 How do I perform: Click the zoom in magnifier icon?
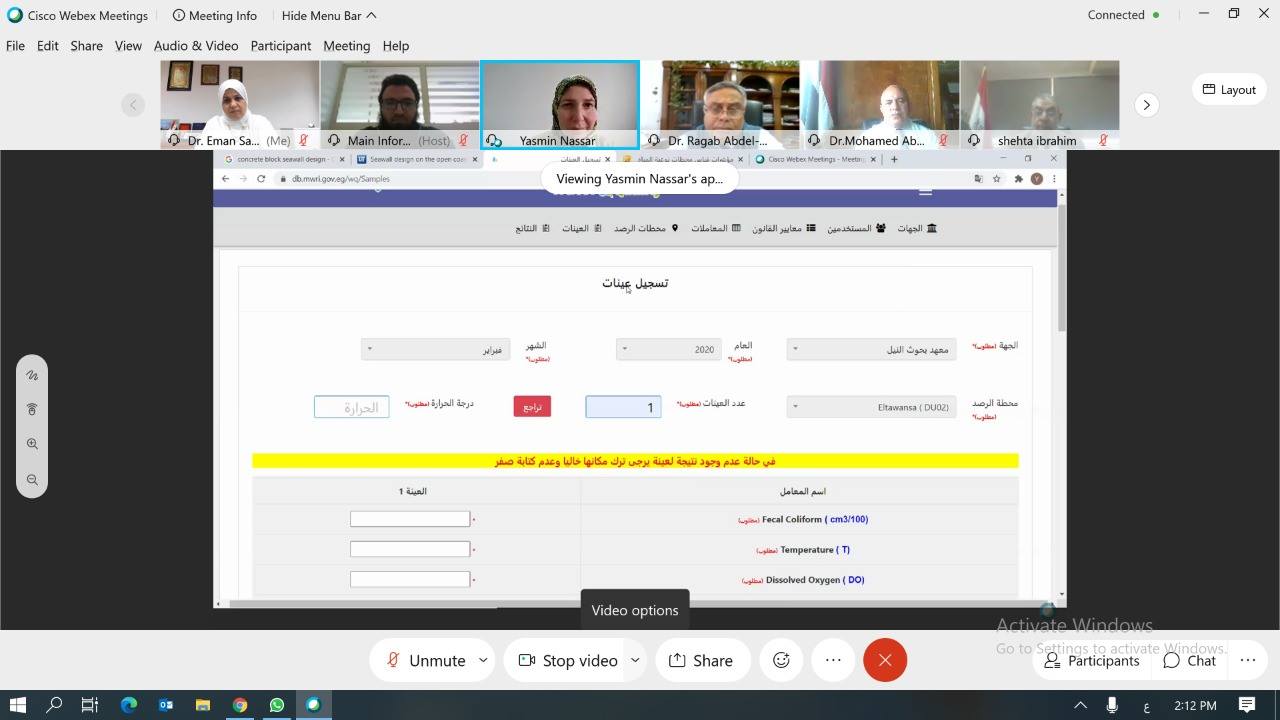32,444
